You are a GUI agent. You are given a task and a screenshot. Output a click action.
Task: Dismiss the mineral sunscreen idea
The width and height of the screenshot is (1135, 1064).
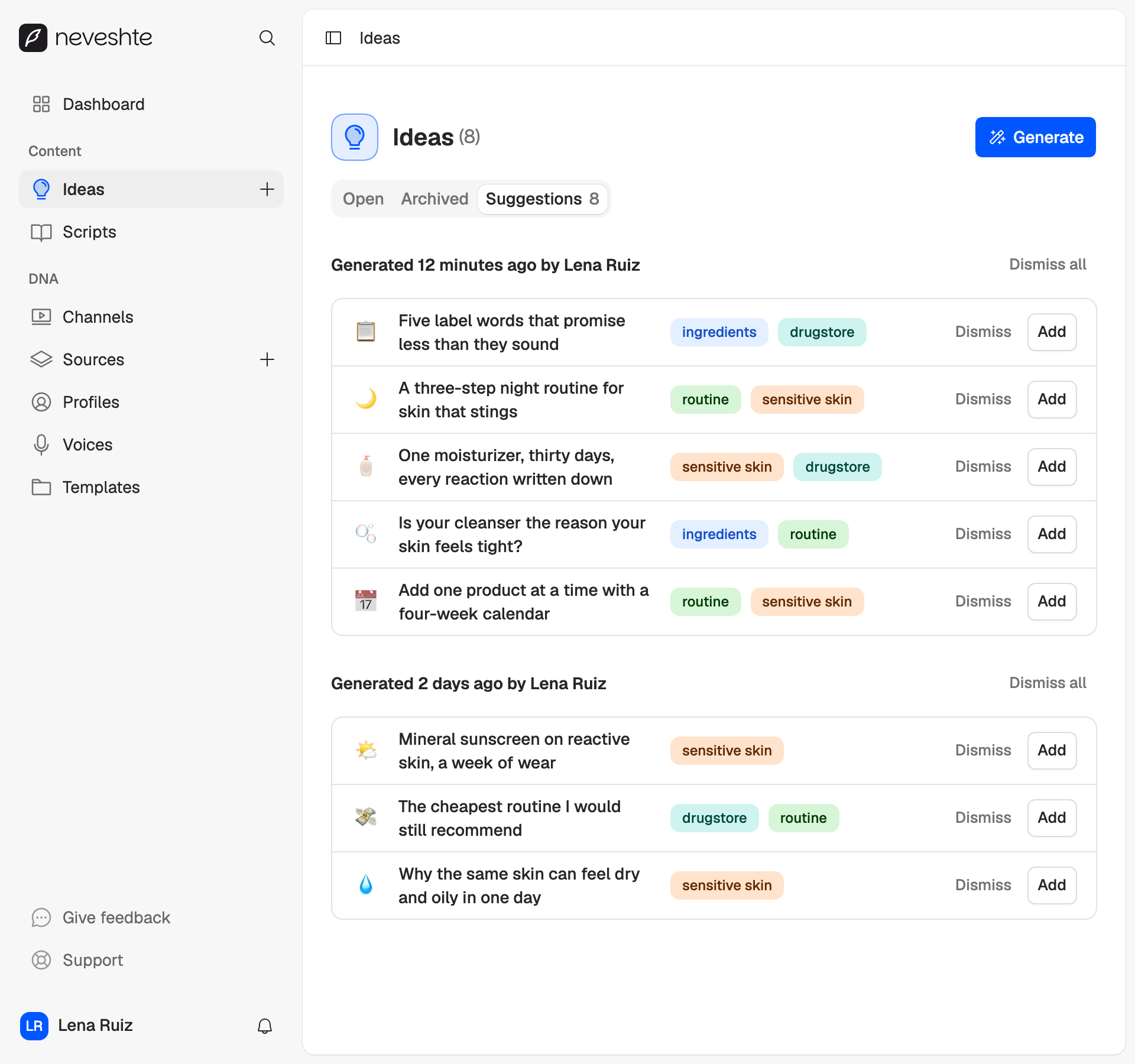[983, 750]
